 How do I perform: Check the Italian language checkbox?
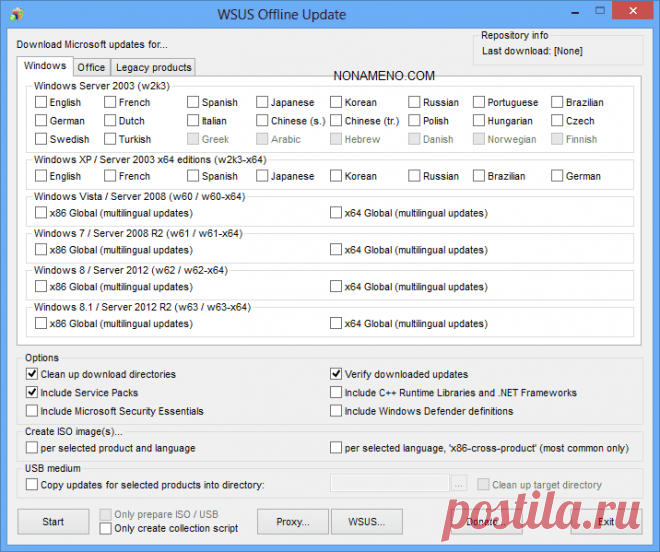(x=193, y=120)
